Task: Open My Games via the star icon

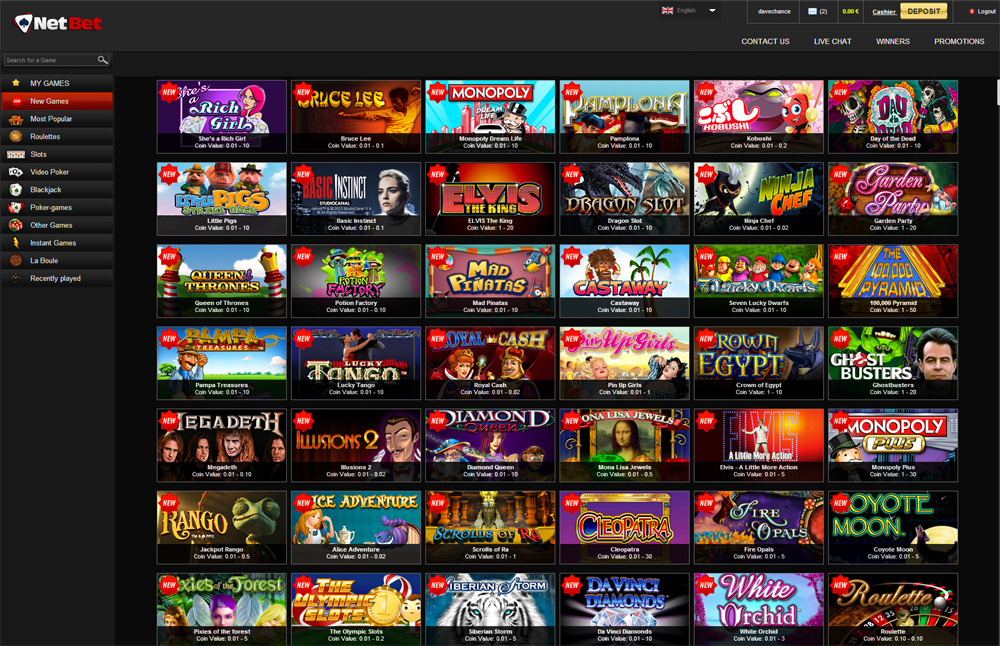Action: coord(16,83)
